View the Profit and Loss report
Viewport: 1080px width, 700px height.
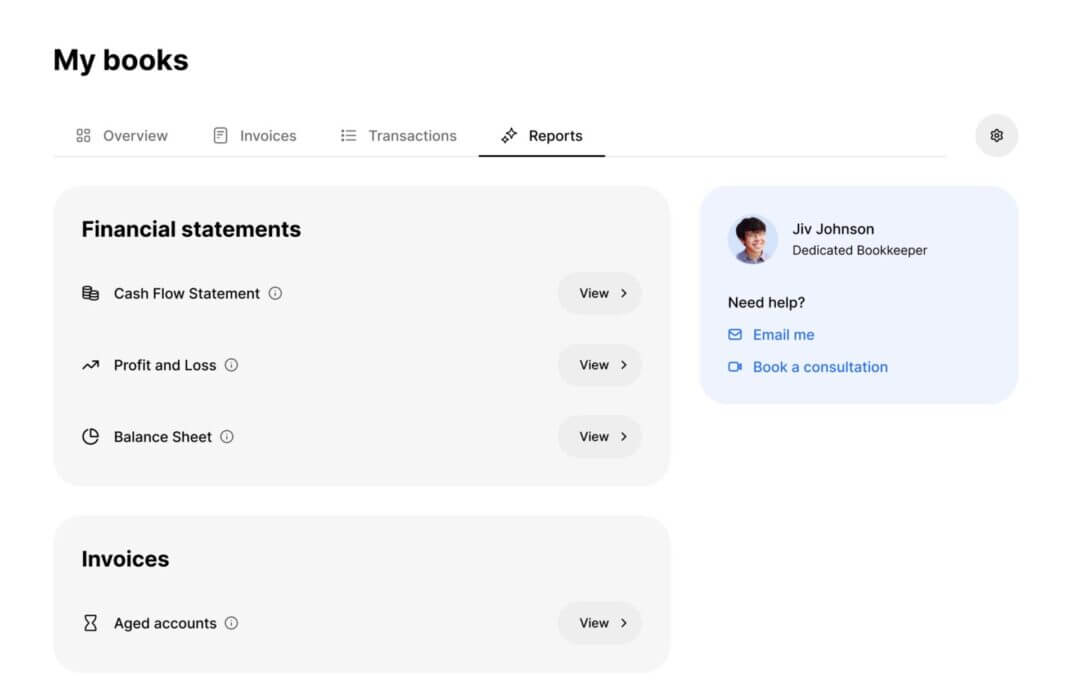pos(600,365)
